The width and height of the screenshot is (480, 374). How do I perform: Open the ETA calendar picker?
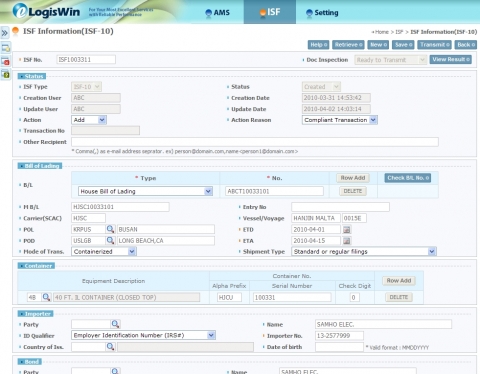[347, 240]
